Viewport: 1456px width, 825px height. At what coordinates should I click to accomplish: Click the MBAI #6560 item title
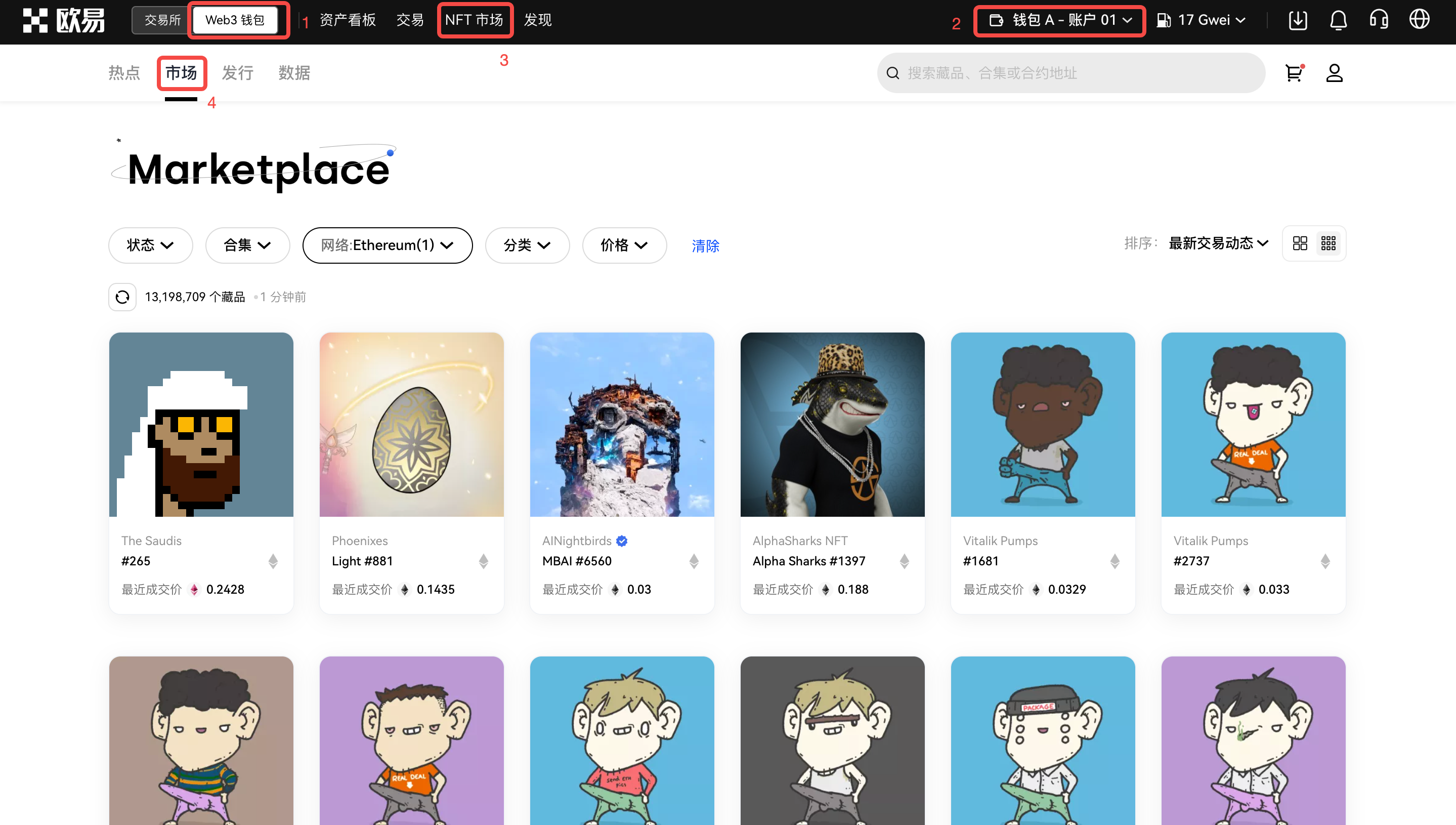point(577,561)
